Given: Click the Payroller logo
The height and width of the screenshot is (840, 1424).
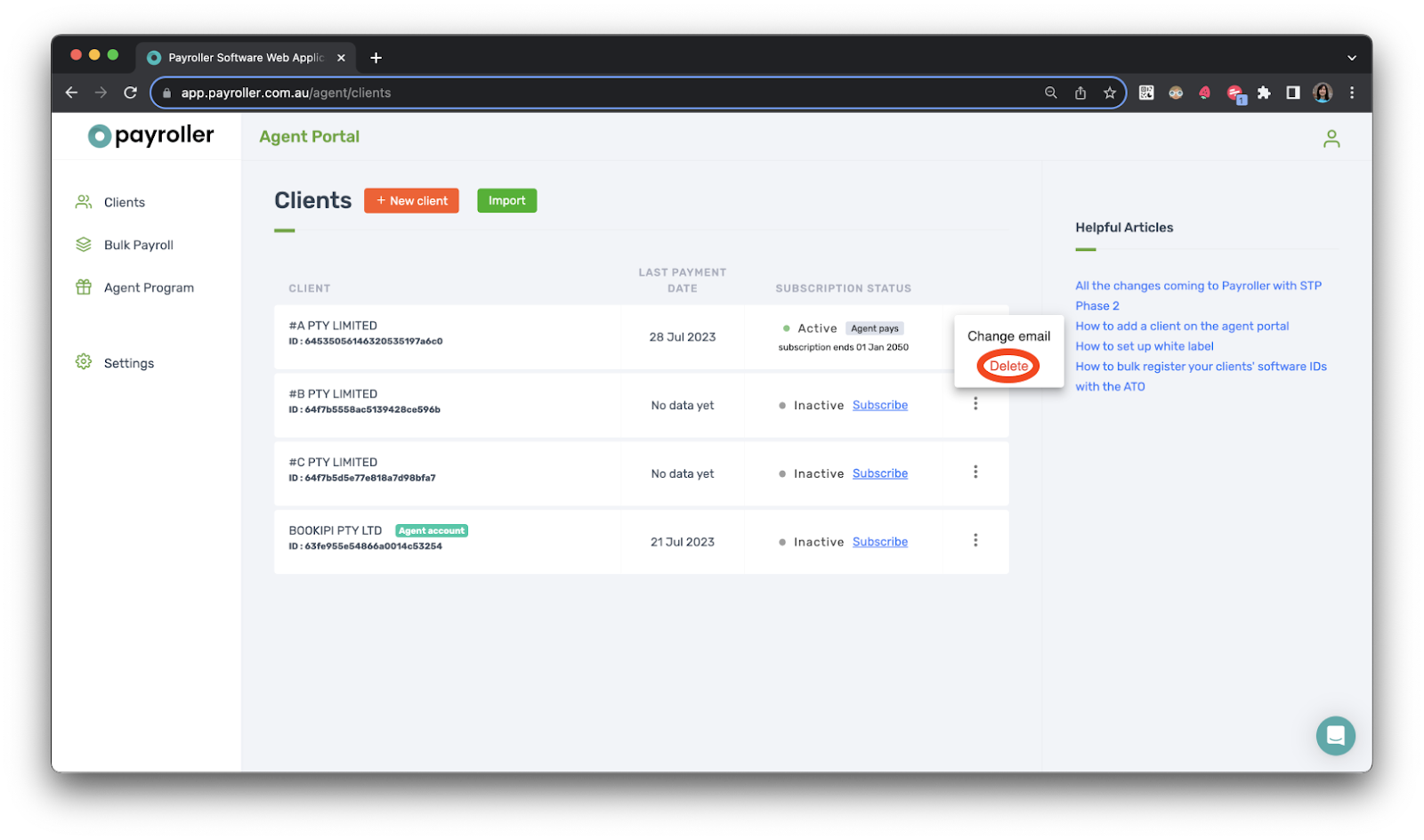Looking at the screenshot, I should point(151,135).
